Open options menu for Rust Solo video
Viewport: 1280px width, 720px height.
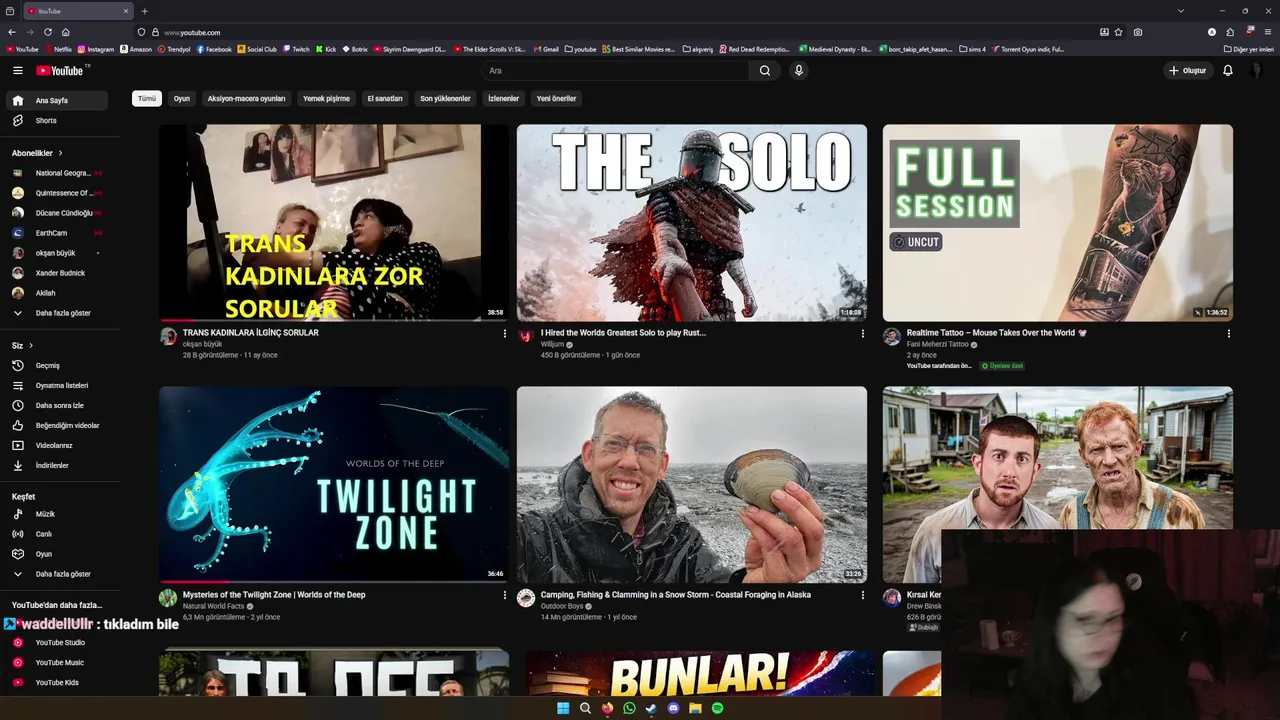[x=862, y=333]
